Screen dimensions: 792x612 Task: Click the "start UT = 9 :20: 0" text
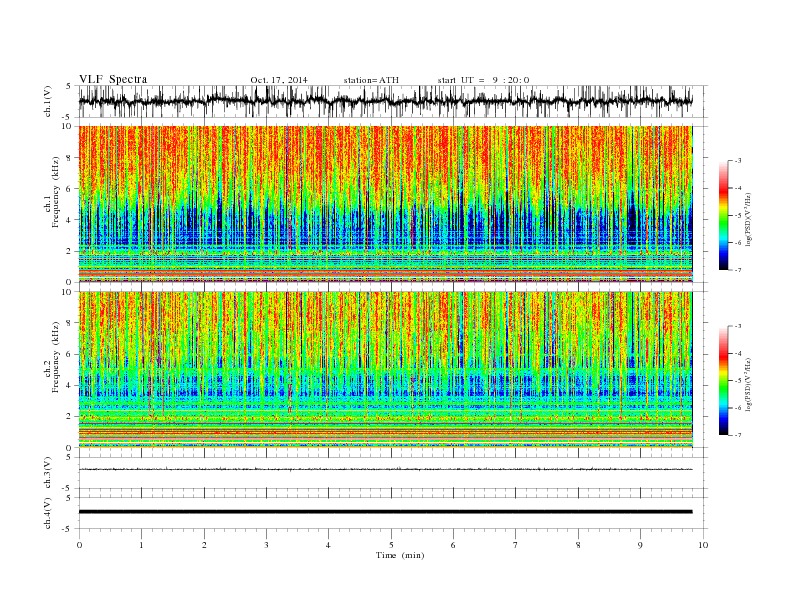(x=483, y=80)
